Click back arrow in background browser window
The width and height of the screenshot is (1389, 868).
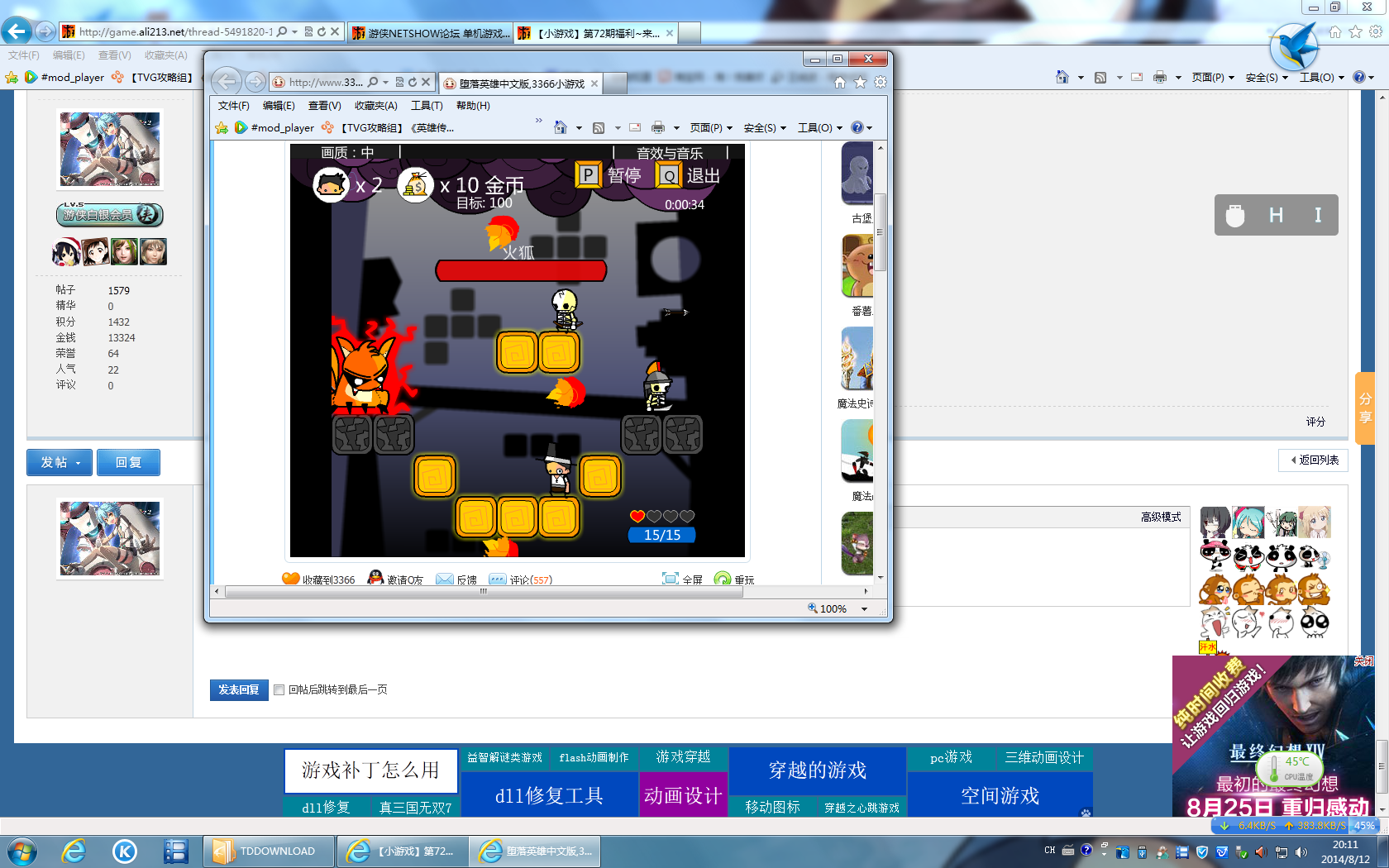click(17, 31)
